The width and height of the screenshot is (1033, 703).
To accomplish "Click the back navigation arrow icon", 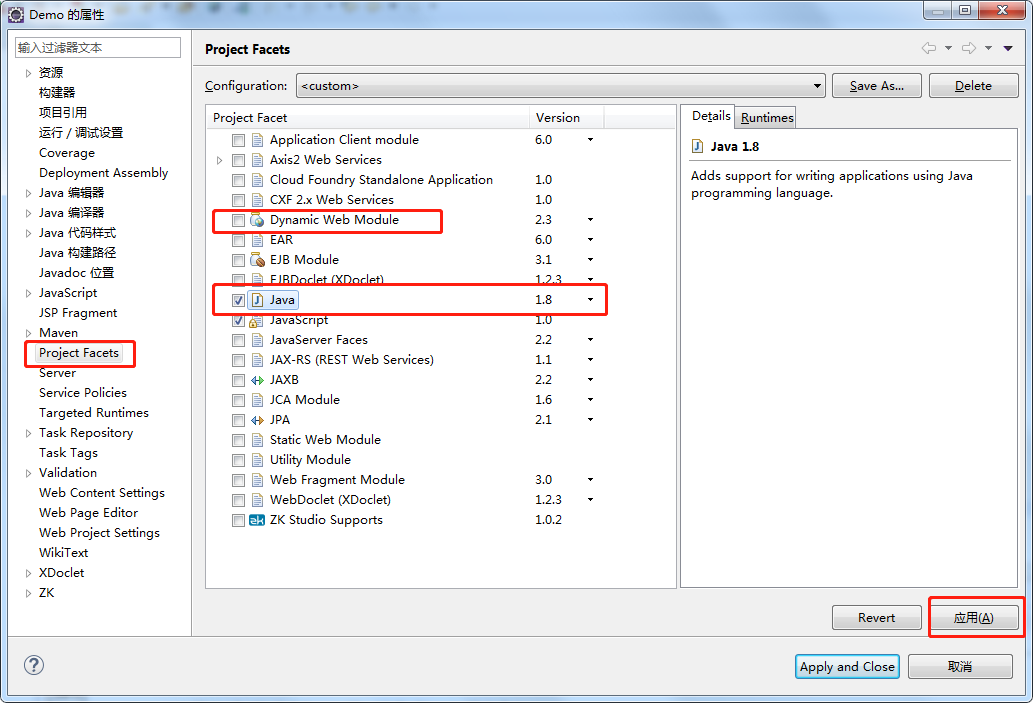I will pos(929,48).
